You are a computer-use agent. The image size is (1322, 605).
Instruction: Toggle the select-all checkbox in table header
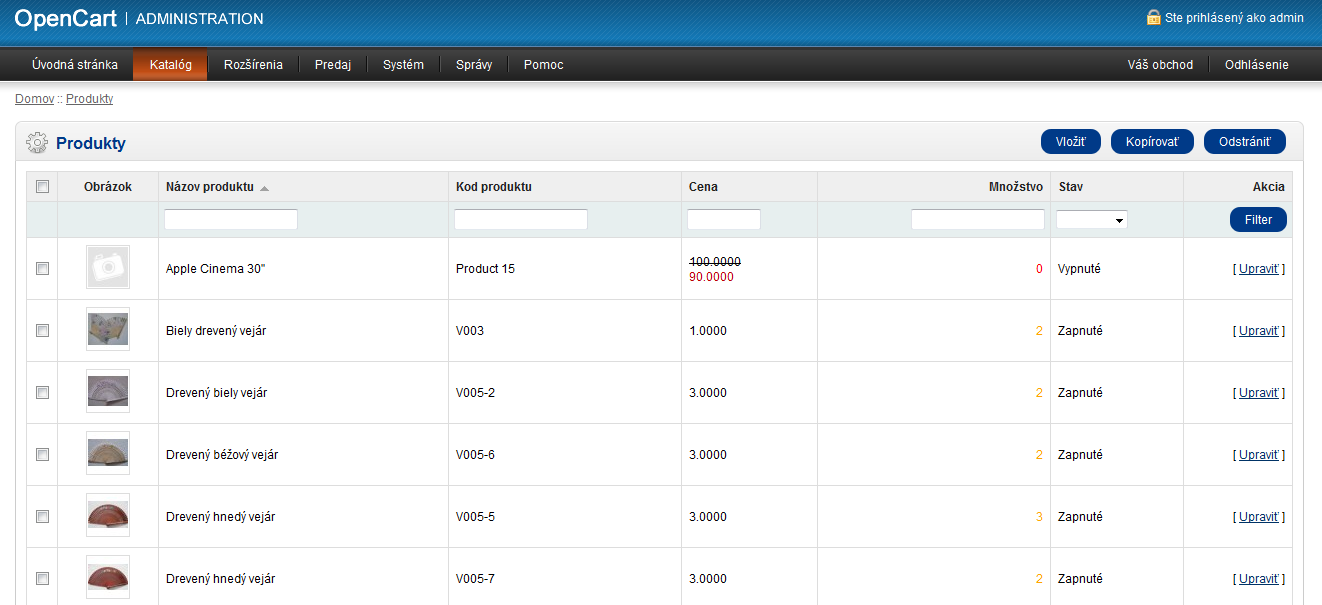click(42, 187)
